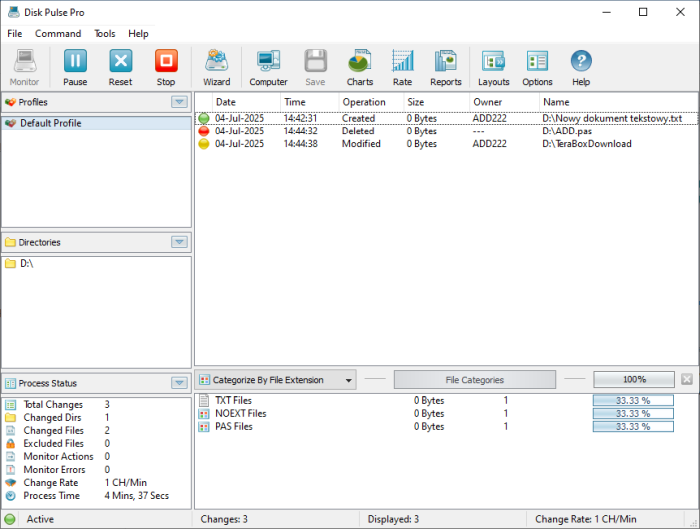Click the TXT Files 33.33 % bar
700x529 pixels.
pyautogui.click(x=633, y=400)
